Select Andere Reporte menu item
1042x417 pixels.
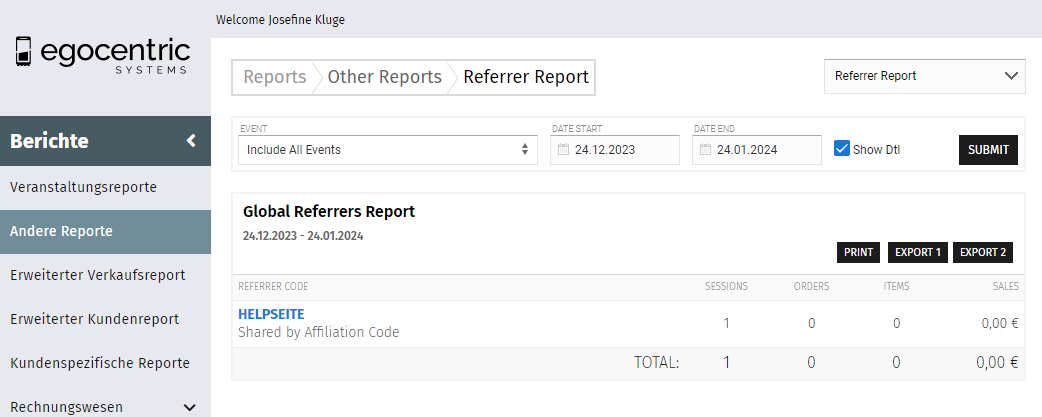(x=62, y=231)
